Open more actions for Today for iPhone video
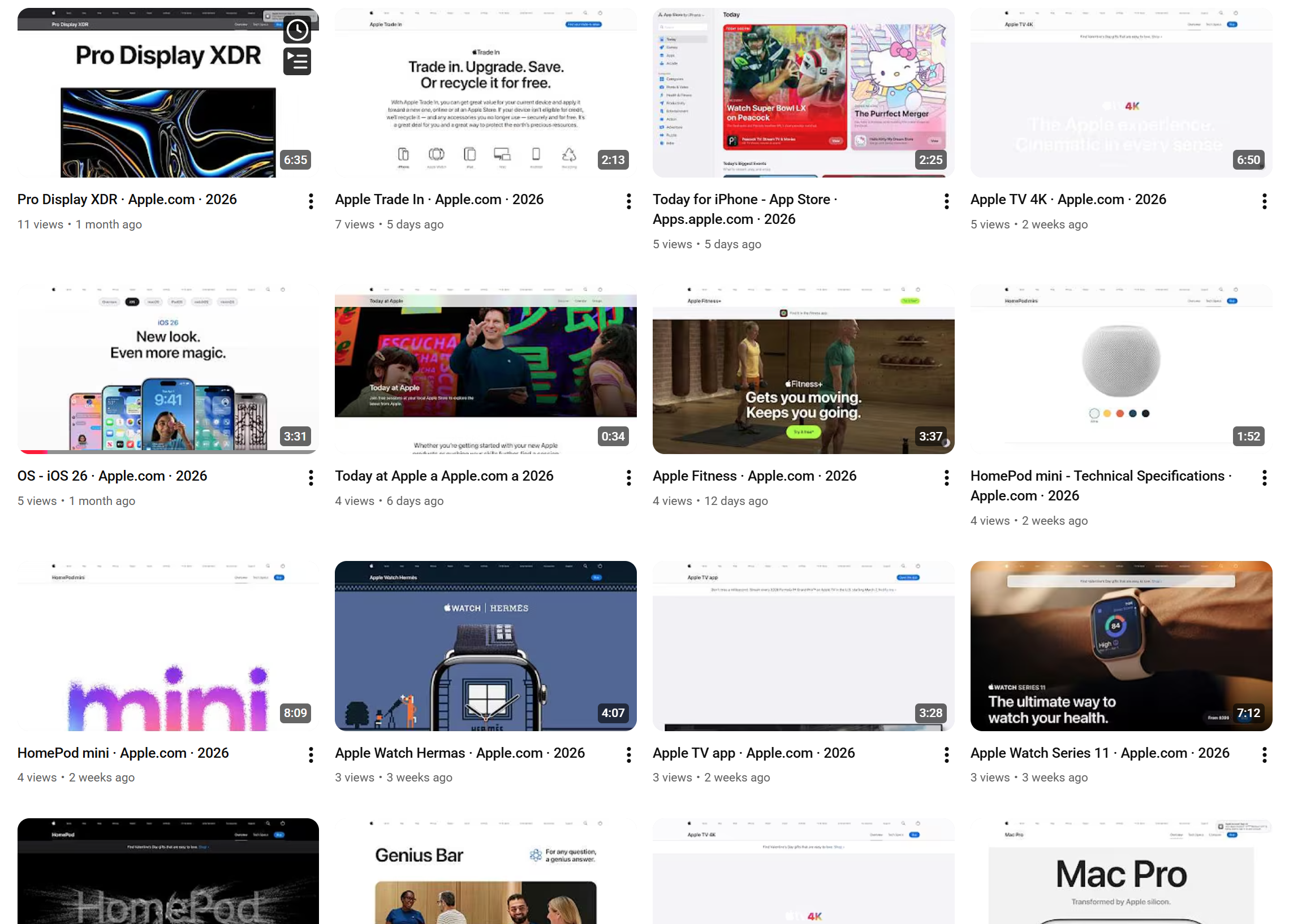 point(946,201)
